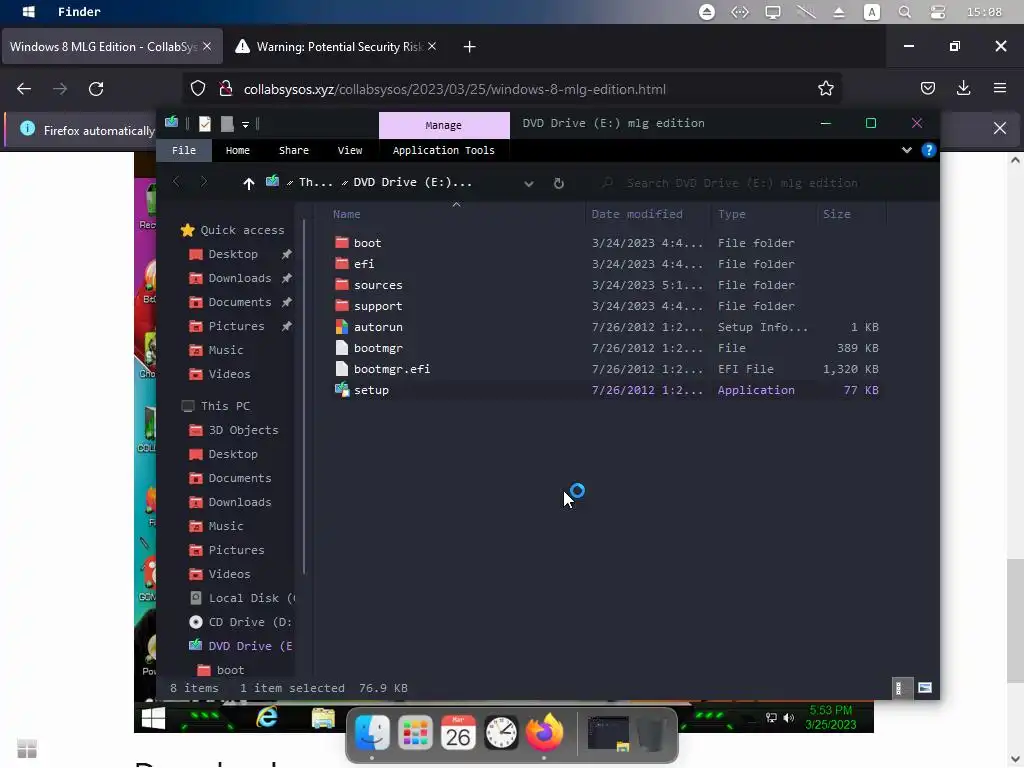Image resolution: width=1024 pixels, height=768 pixels.
Task: Open the Calendar dock icon showing 26
Action: tap(458, 732)
